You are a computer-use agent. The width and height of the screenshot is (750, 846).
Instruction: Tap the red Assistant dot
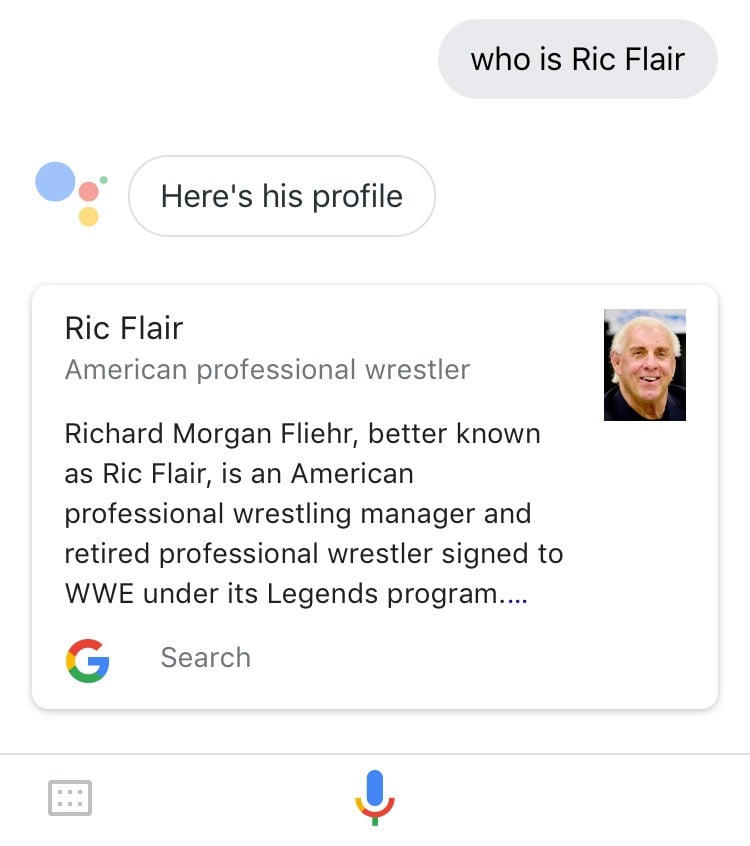point(88,192)
